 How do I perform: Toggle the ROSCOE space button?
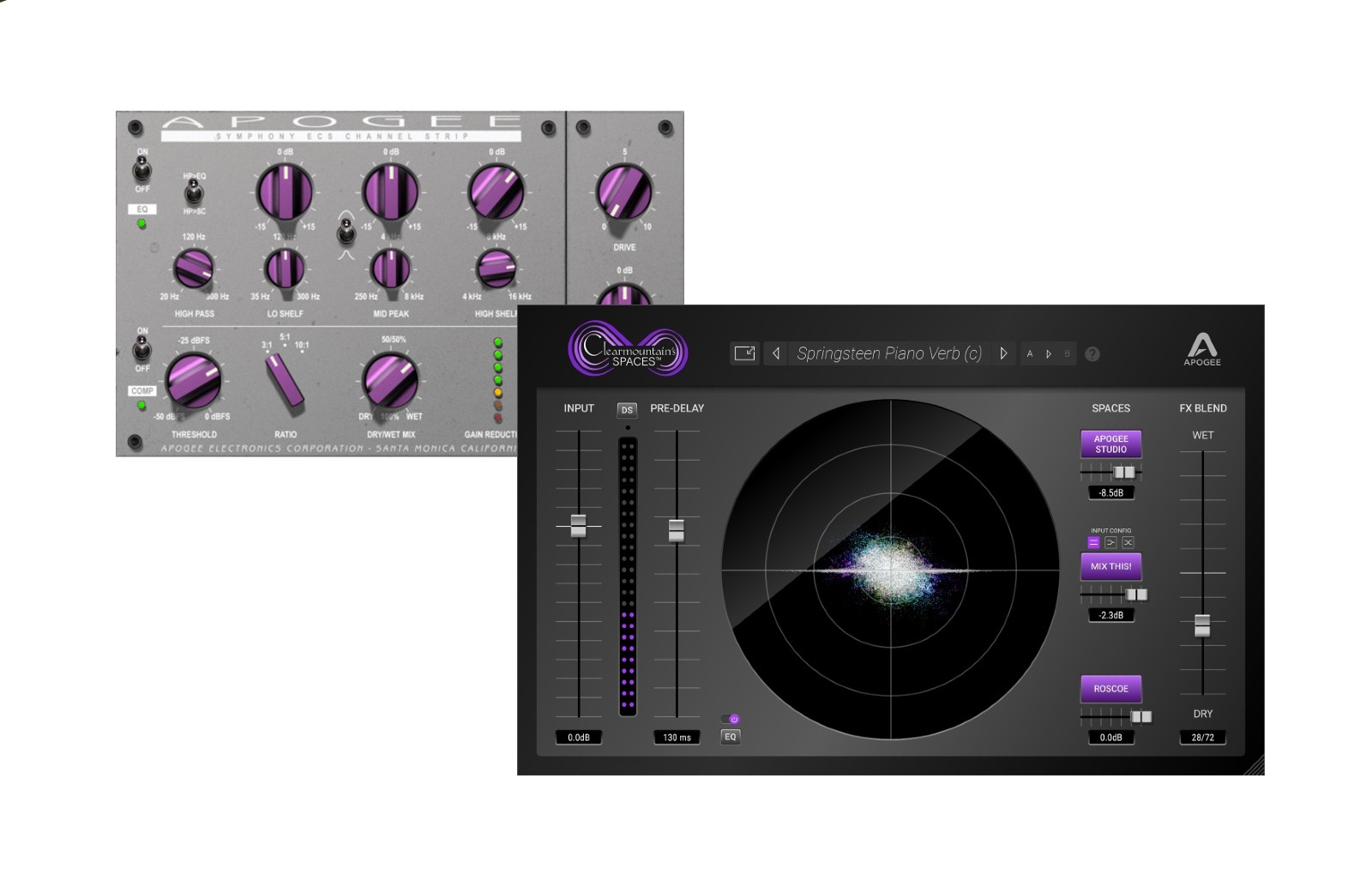1110,689
